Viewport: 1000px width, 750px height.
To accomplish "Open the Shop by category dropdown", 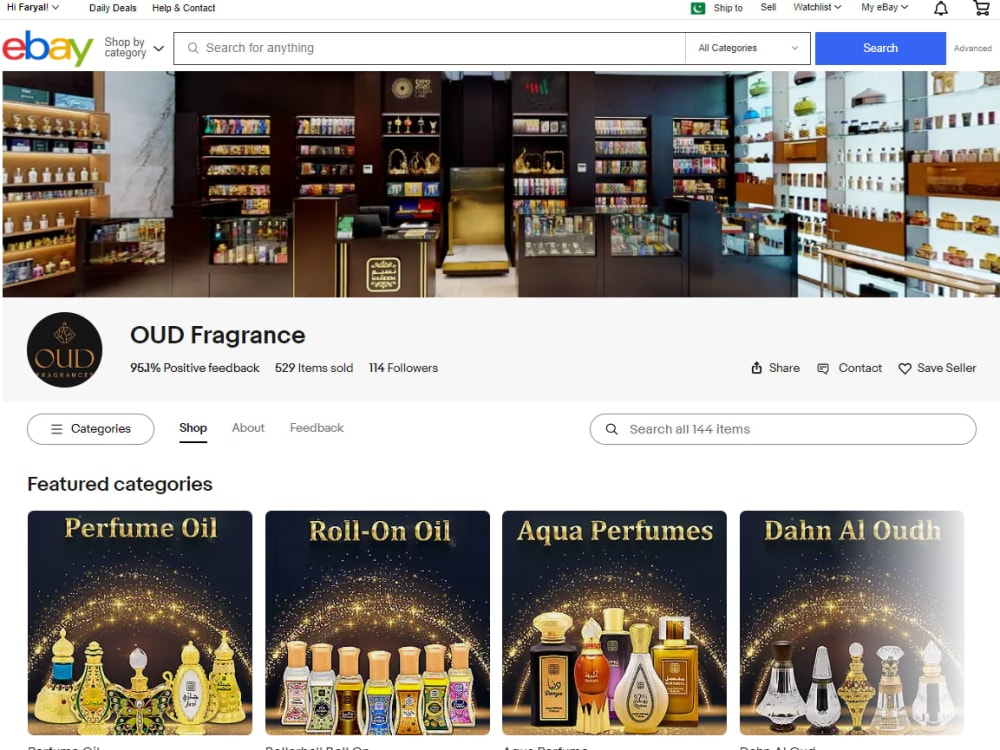I will click(134, 48).
